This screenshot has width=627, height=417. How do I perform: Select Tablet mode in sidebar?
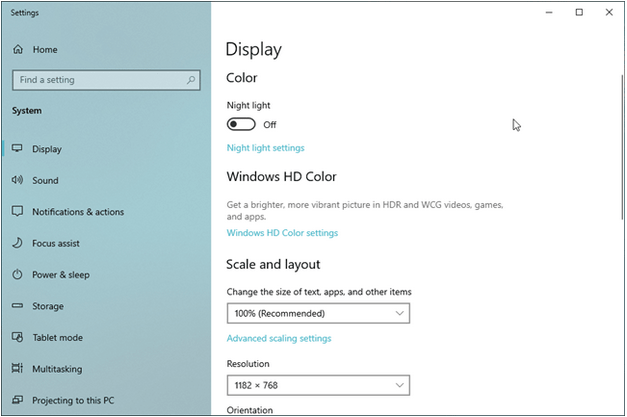coord(58,337)
